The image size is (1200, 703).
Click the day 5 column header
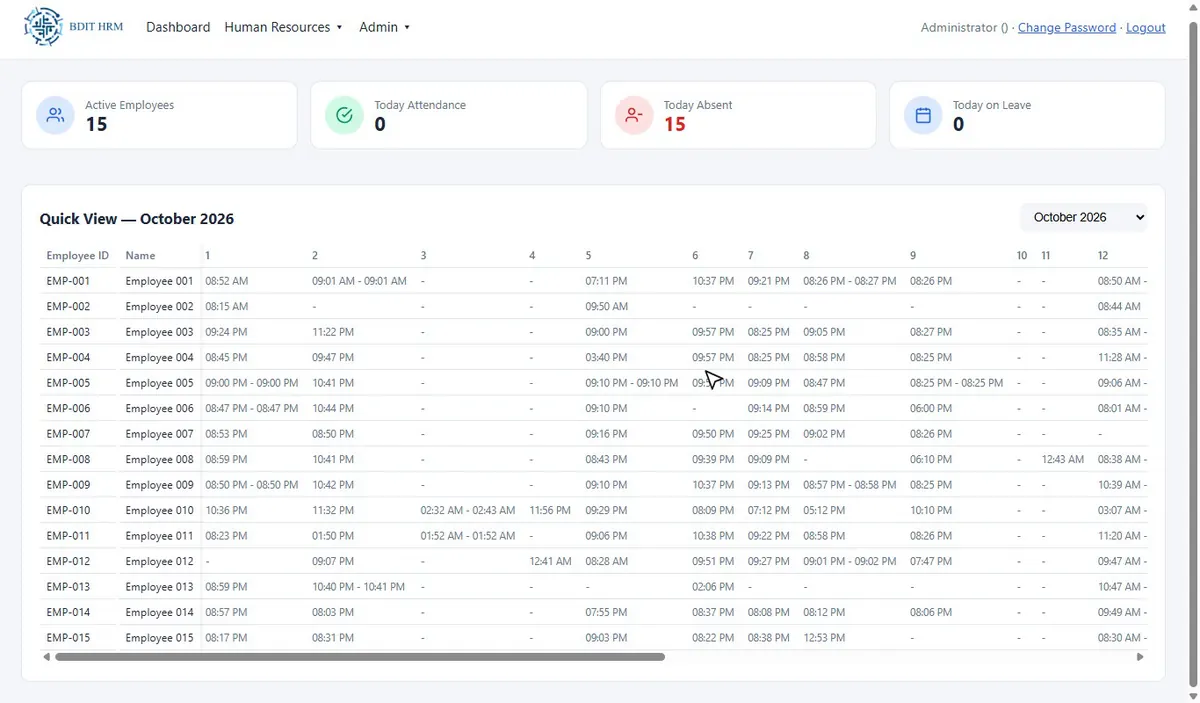tap(589, 256)
